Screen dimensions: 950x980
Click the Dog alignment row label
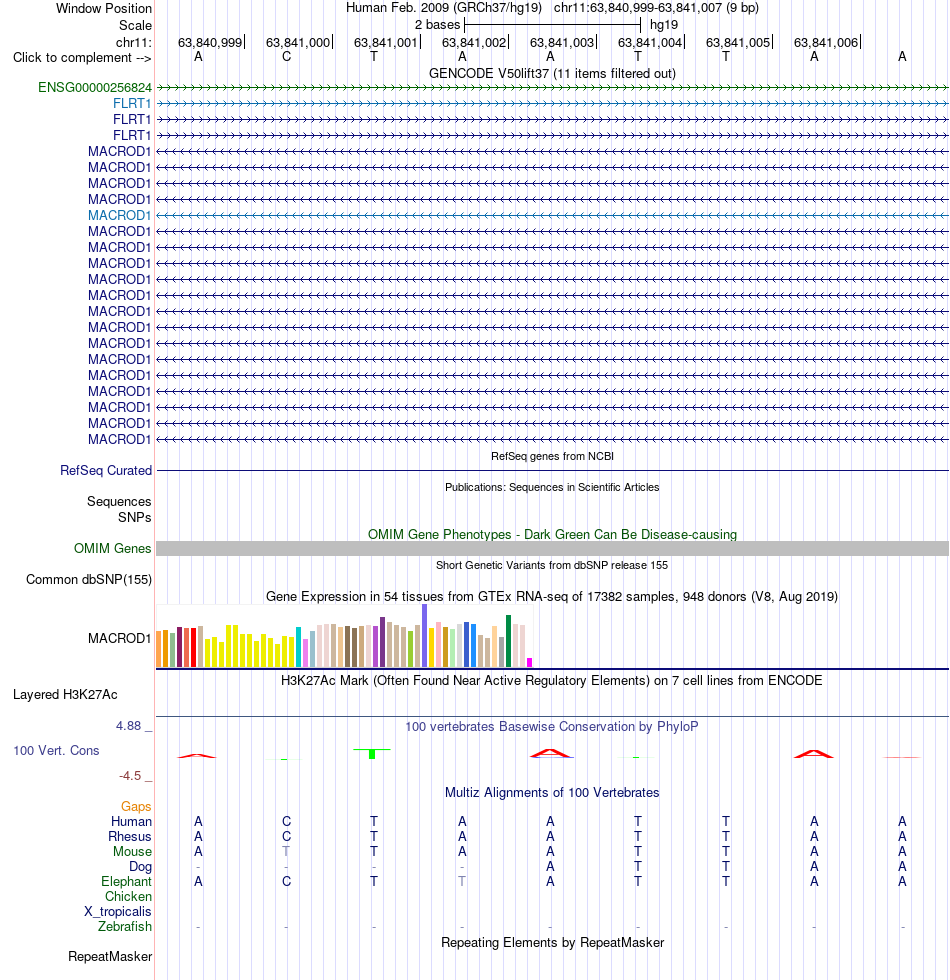141,866
